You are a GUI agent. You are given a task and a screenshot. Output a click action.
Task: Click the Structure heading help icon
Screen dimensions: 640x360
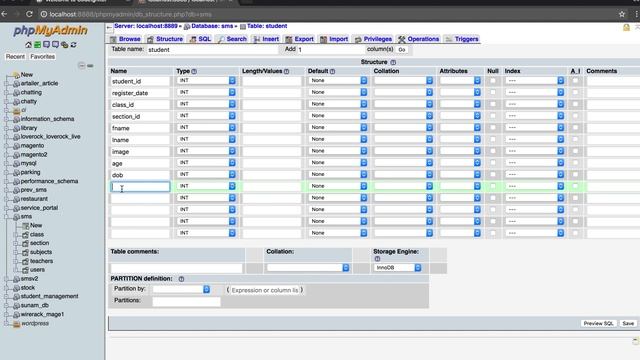(393, 62)
